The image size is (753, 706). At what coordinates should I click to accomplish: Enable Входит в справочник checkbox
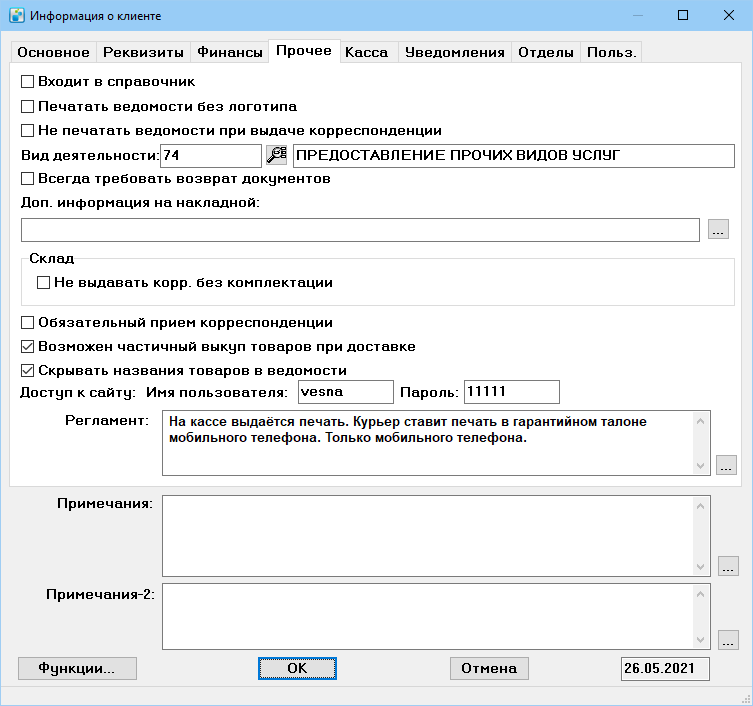click(27, 82)
